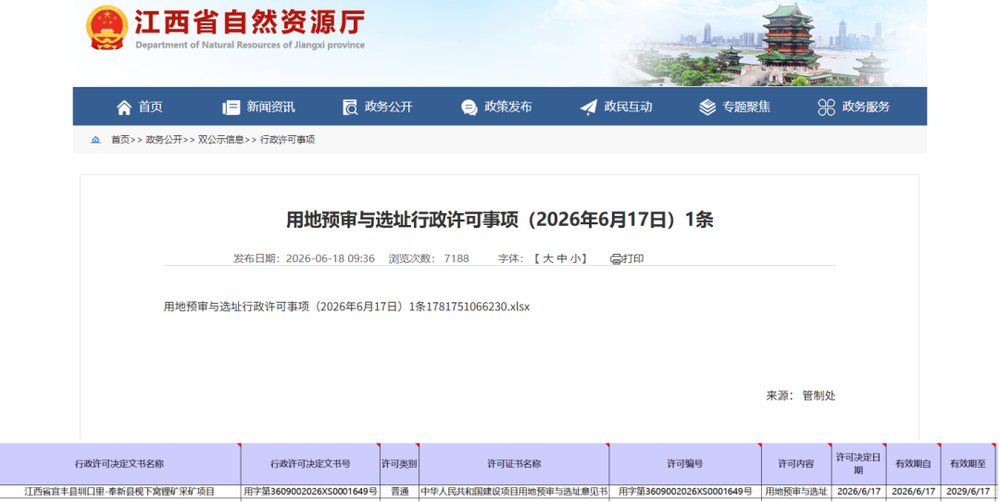The width and height of the screenshot is (1000, 502).
Task: Click the national emblem logo
Action: (x=107, y=28)
